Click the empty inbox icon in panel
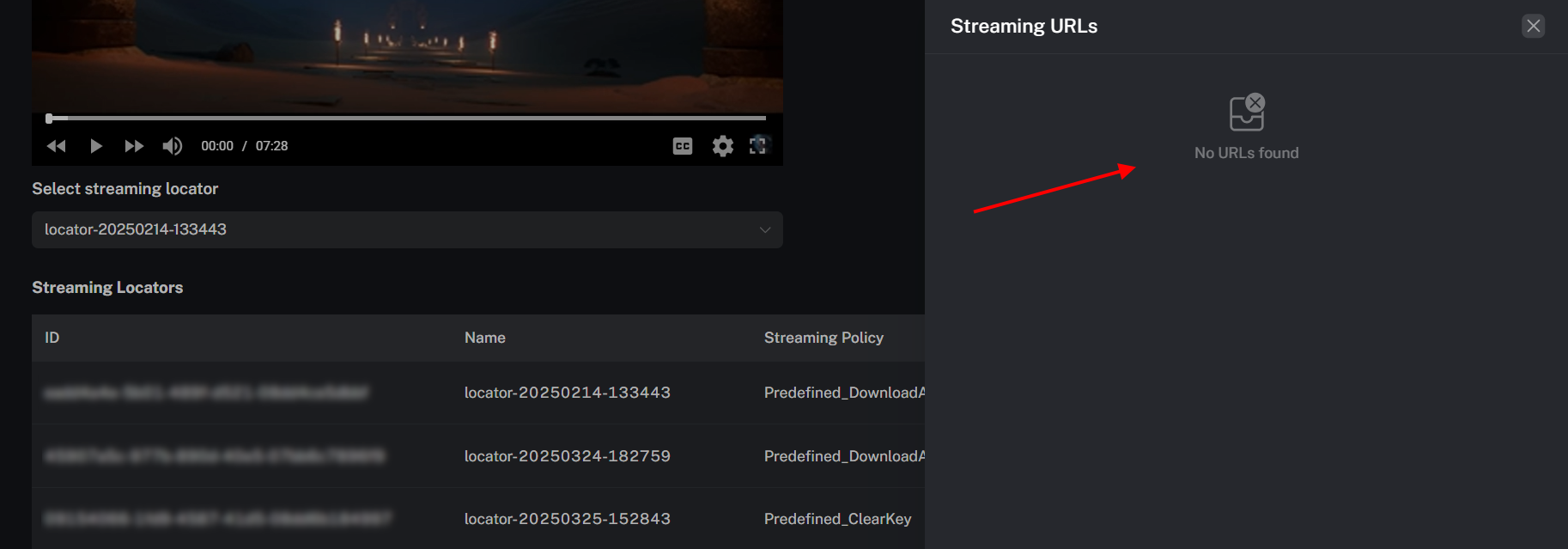This screenshot has height=549, width=1568. [1247, 113]
